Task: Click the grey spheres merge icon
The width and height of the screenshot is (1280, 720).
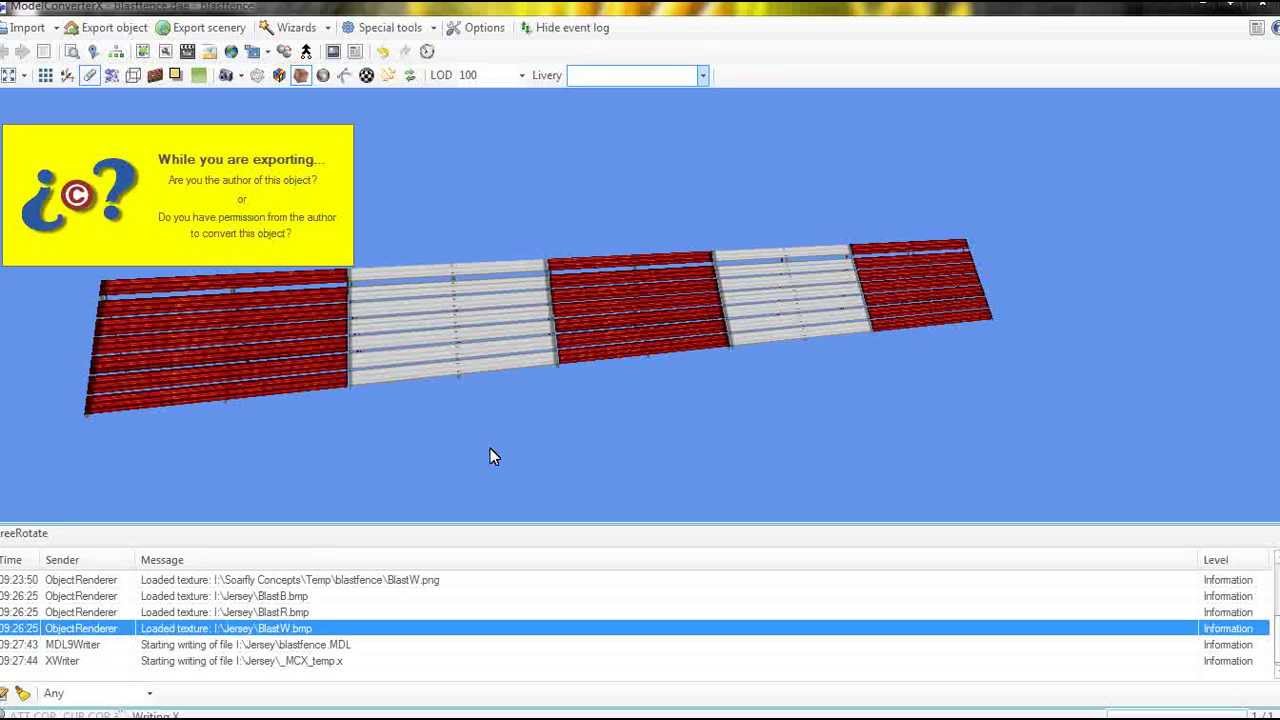Action: click(284, 51)
